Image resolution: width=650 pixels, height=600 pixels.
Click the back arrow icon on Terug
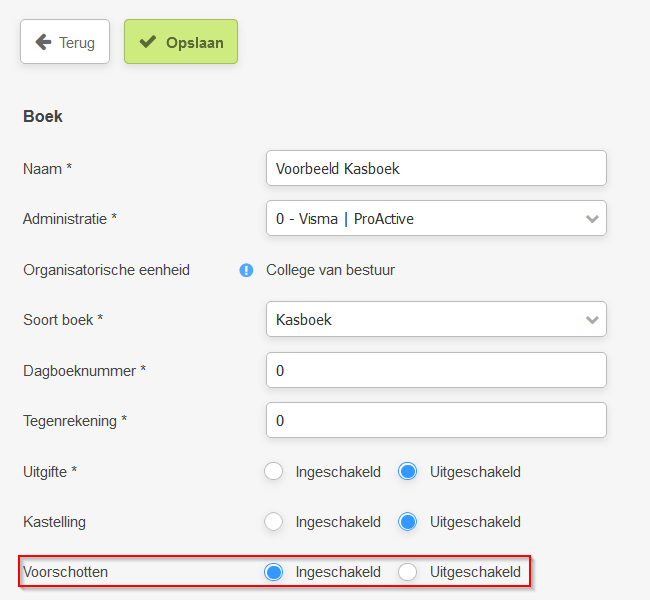[x=43, y=42]
